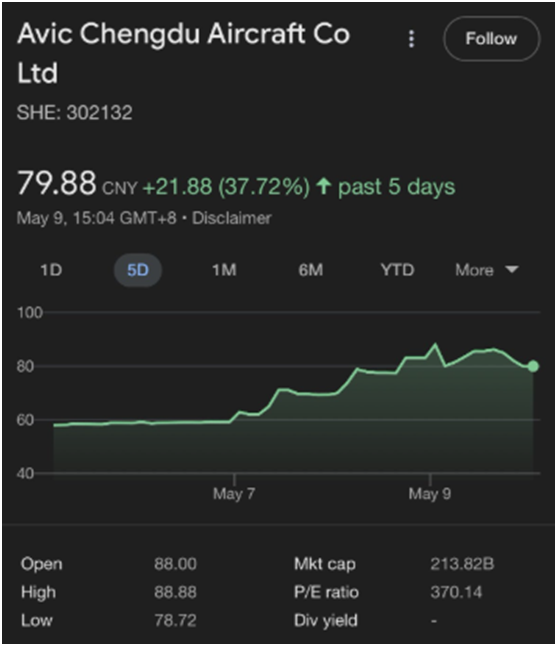Screen dimensions: 557x646
Task: Click the green up arrow indicator
Action: (324, 186)
